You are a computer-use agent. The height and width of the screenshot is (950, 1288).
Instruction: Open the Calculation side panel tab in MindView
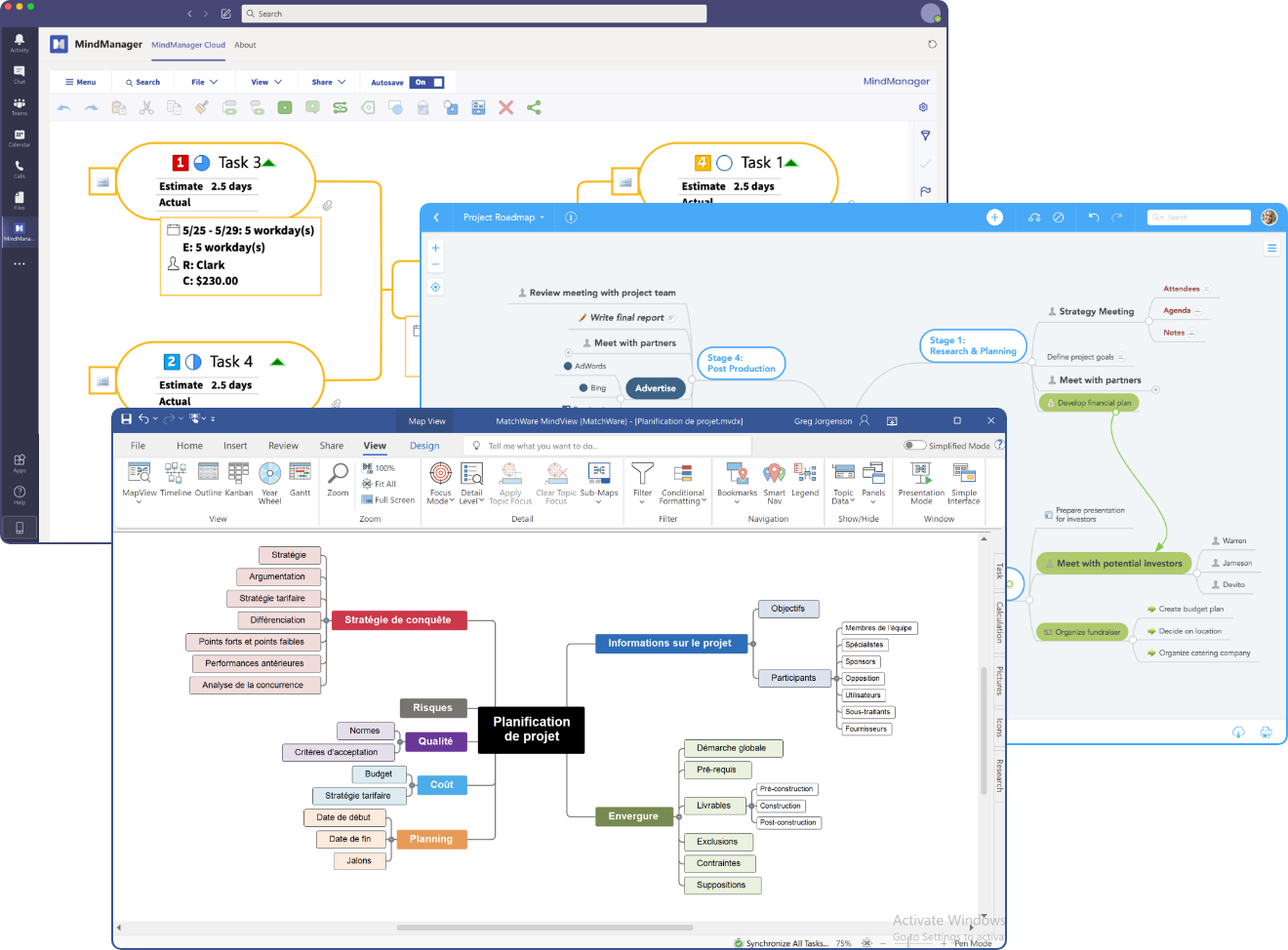pyautogui.click(x=999, y=622)
